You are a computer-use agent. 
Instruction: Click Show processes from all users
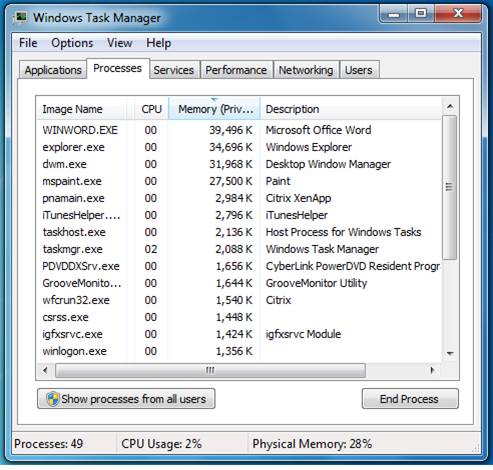coord(126,399)
